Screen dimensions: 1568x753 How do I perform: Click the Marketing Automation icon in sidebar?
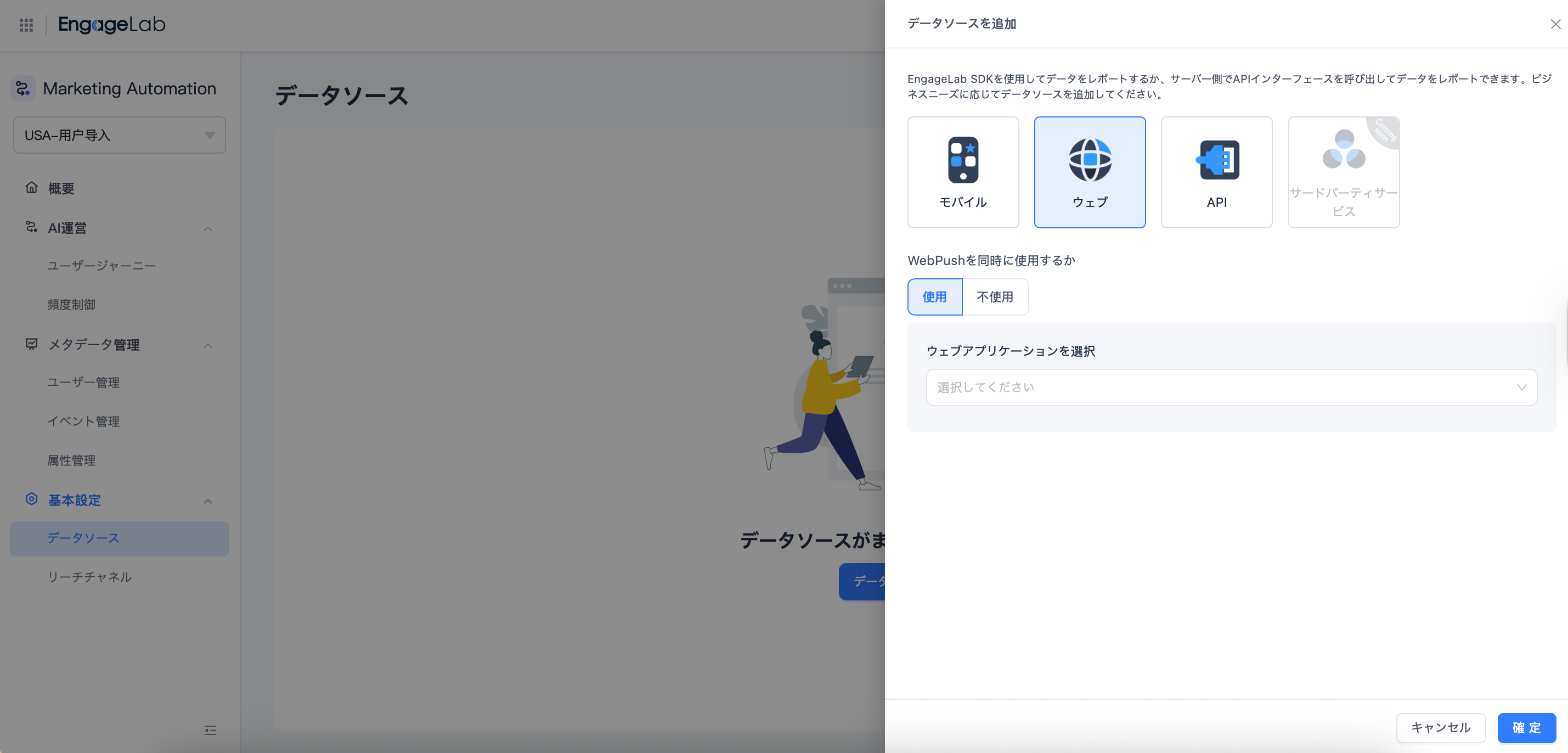tap(24, 88)
